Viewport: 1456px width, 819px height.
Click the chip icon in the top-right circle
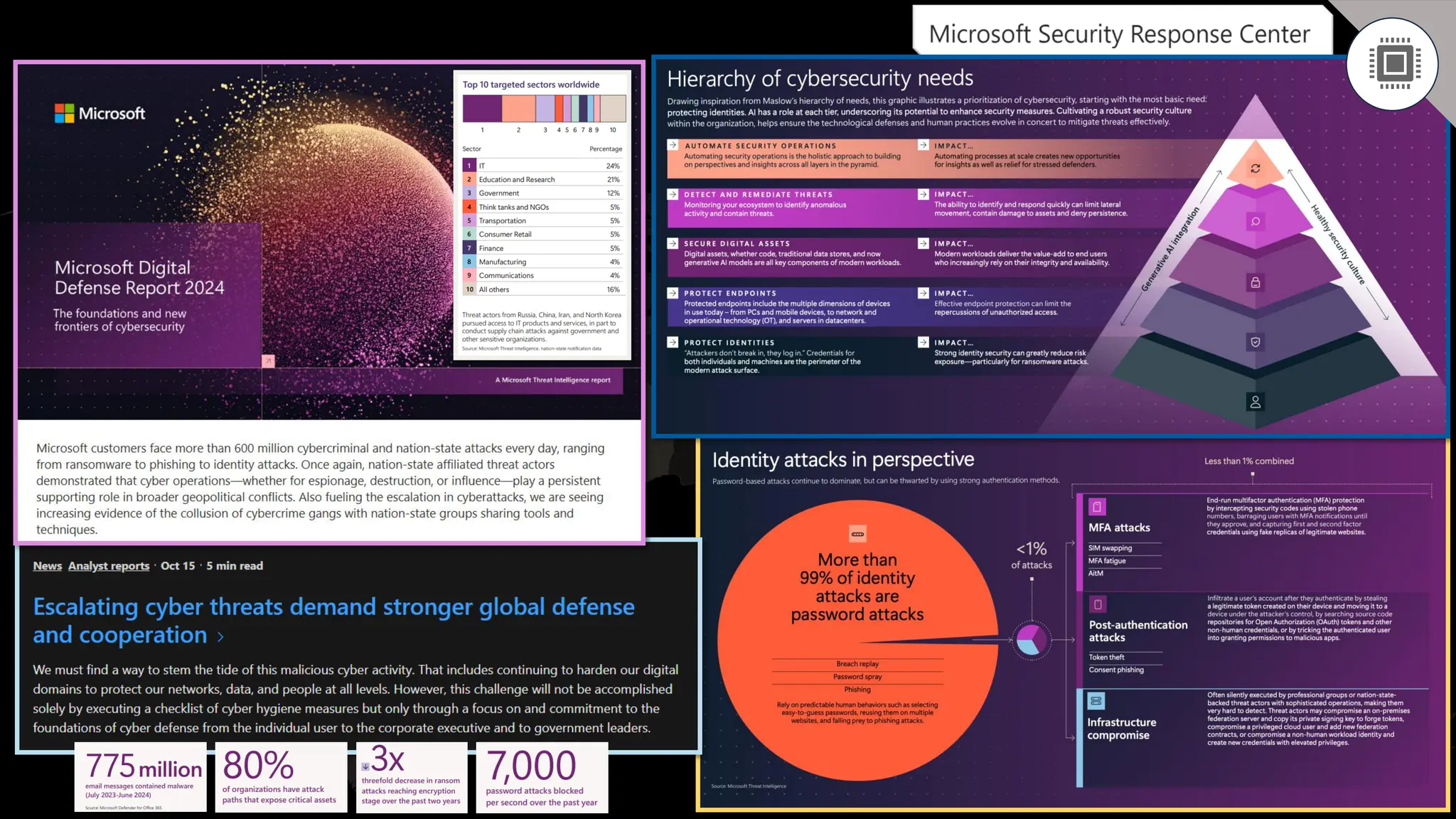click(x=1394, y=63)
